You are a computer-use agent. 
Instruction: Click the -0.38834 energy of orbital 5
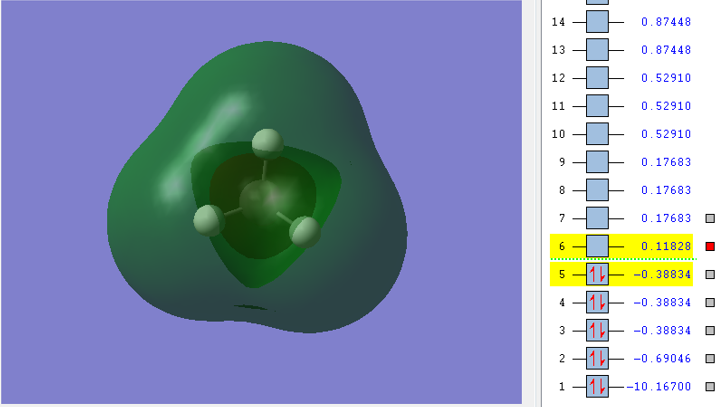(x=662, y=274)
